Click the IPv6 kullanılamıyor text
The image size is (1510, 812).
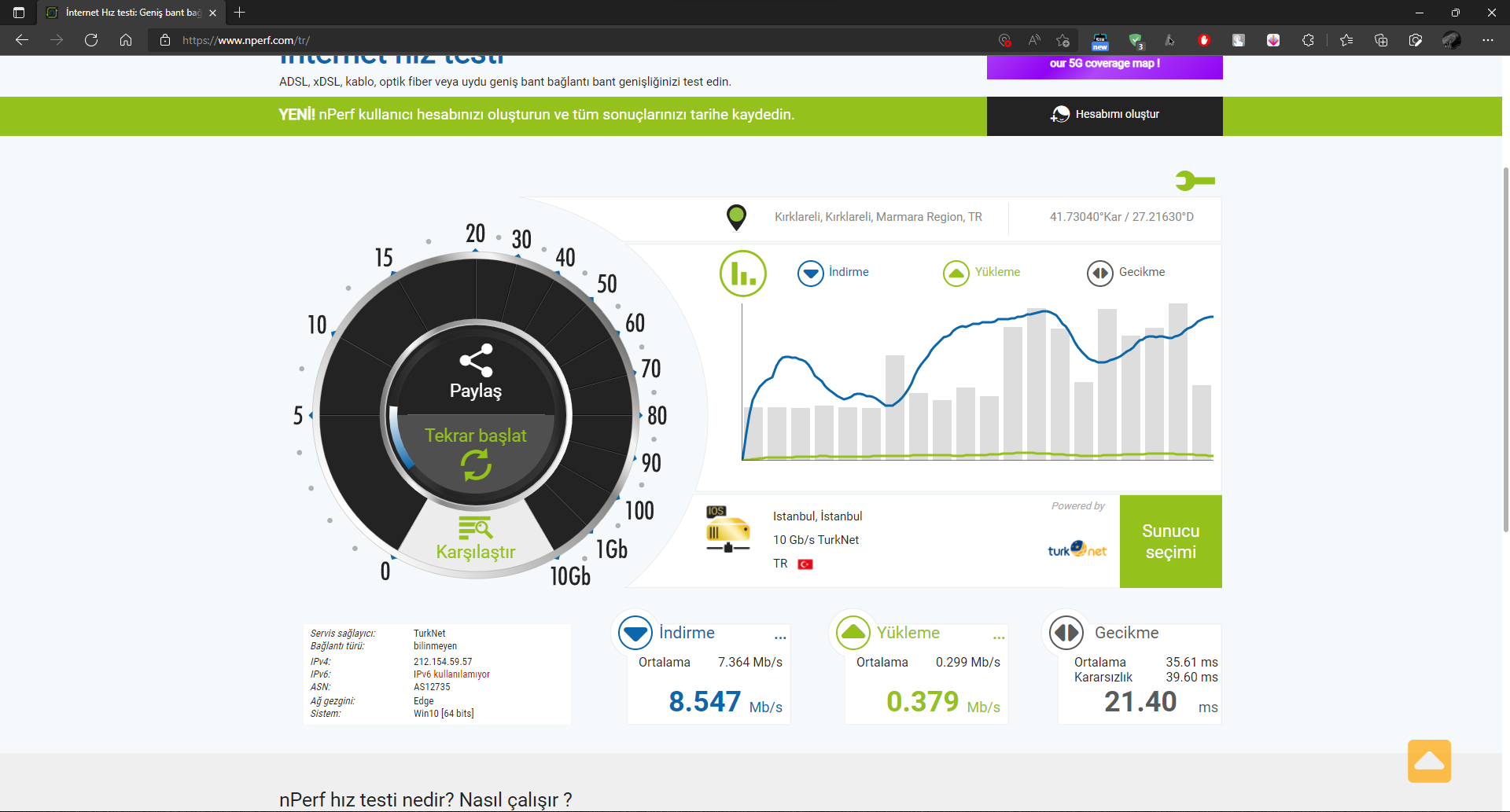click(451, 674)
